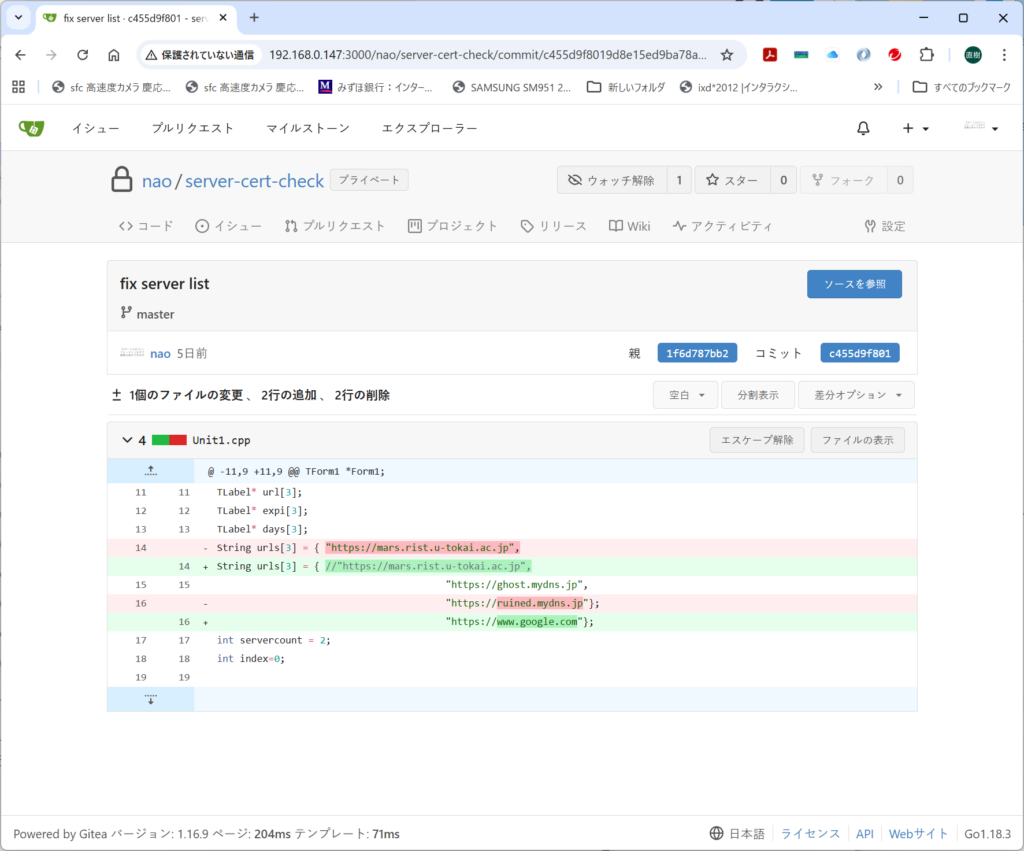Open the notifications bell icon
The height and width of the screenshot is (851, 1024).
(x=863, y=128)
